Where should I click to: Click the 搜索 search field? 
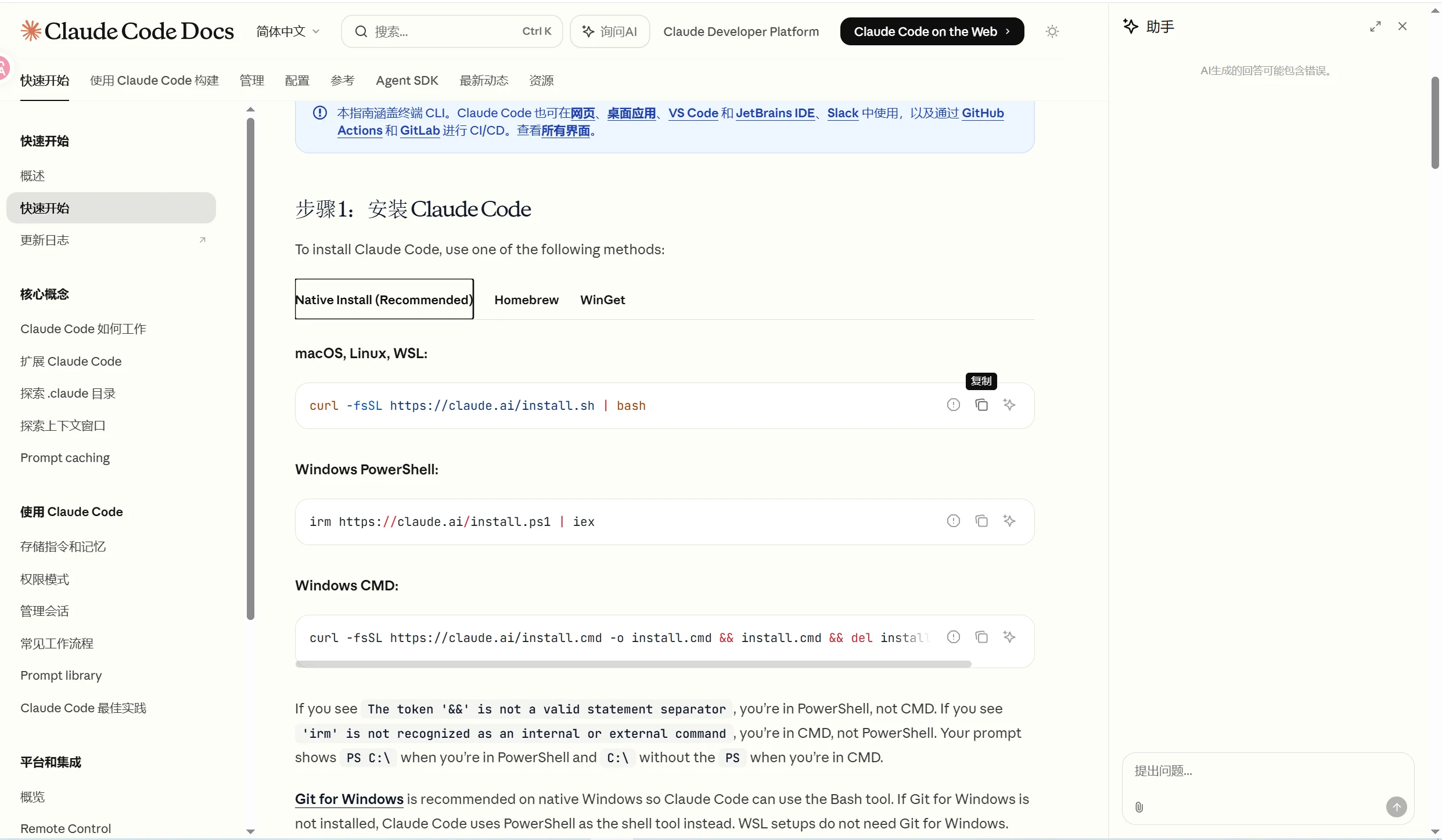click(x=452, y=31)
